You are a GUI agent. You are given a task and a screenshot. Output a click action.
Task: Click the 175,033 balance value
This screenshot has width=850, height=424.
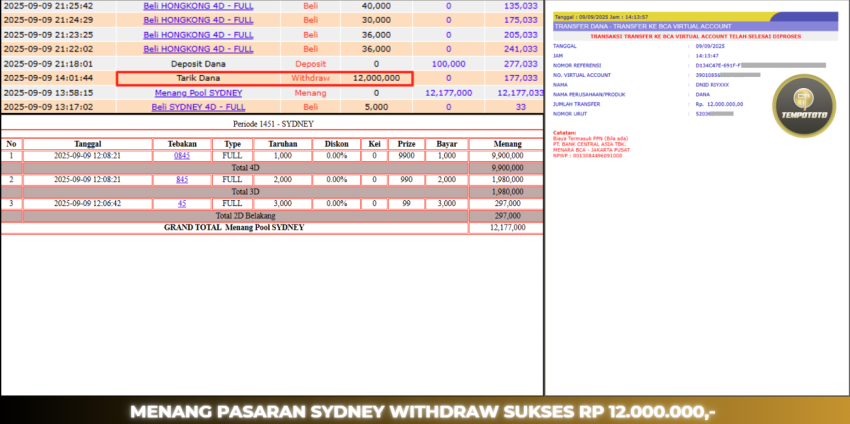[520, 20]
